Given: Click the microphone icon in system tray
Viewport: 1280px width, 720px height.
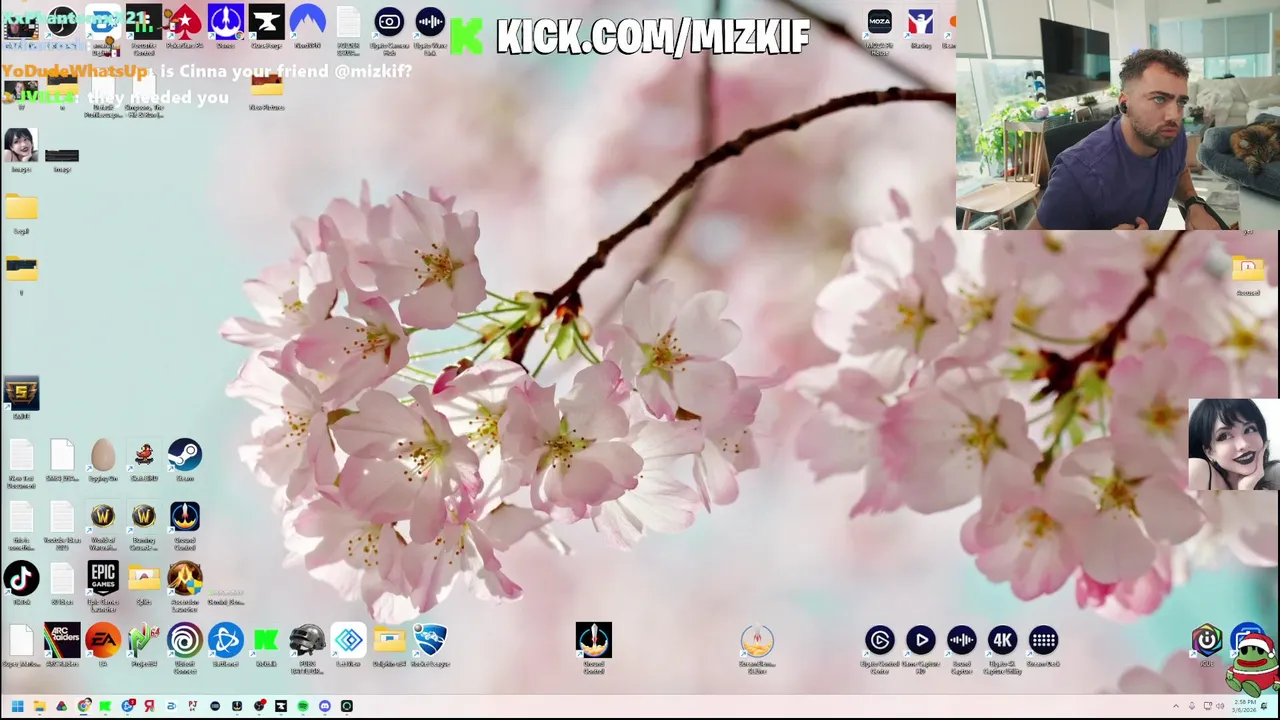Looking at the screenshot, I should [x=1192, y=706].
